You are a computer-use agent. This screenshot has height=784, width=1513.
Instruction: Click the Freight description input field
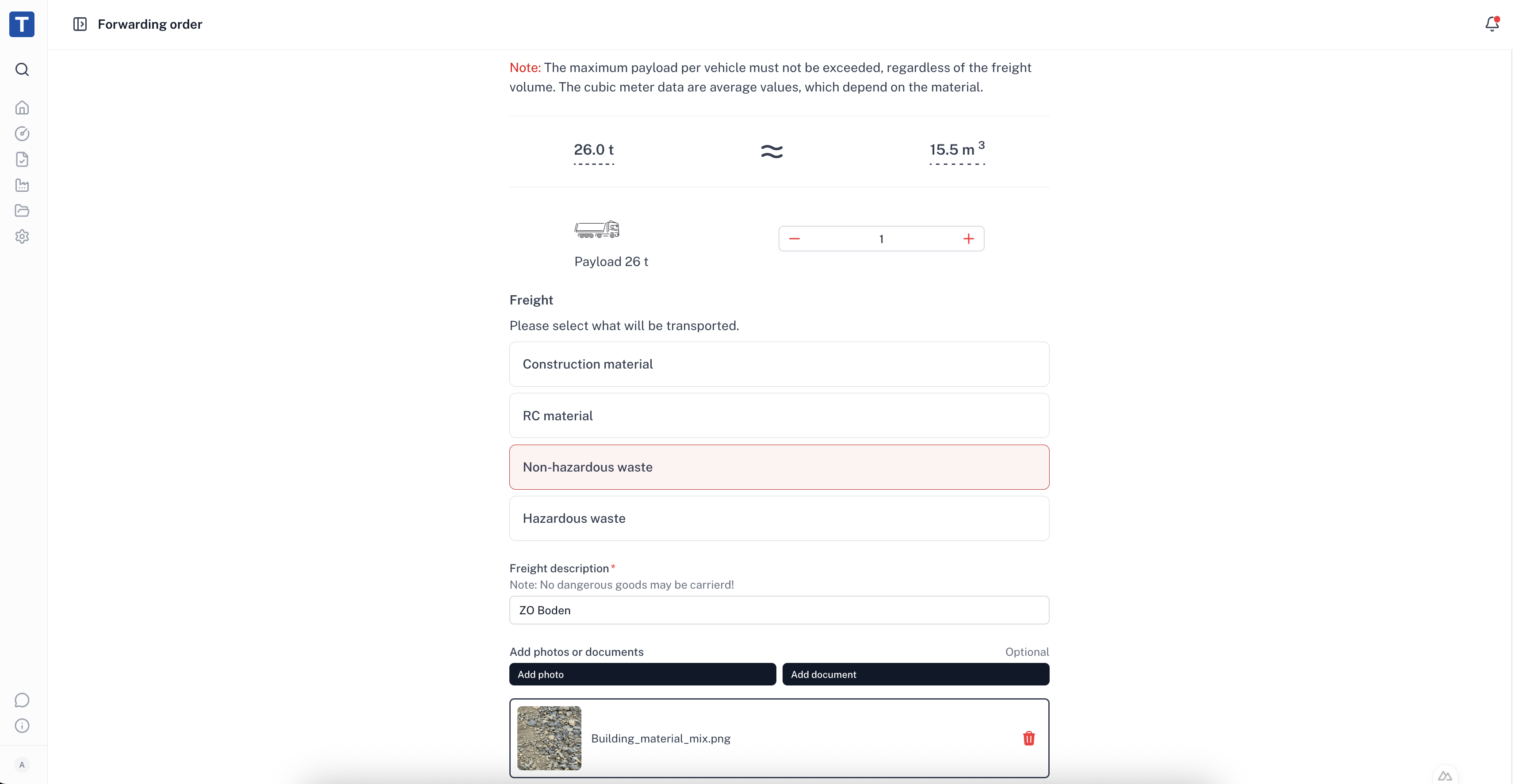[x=779, y=610]
